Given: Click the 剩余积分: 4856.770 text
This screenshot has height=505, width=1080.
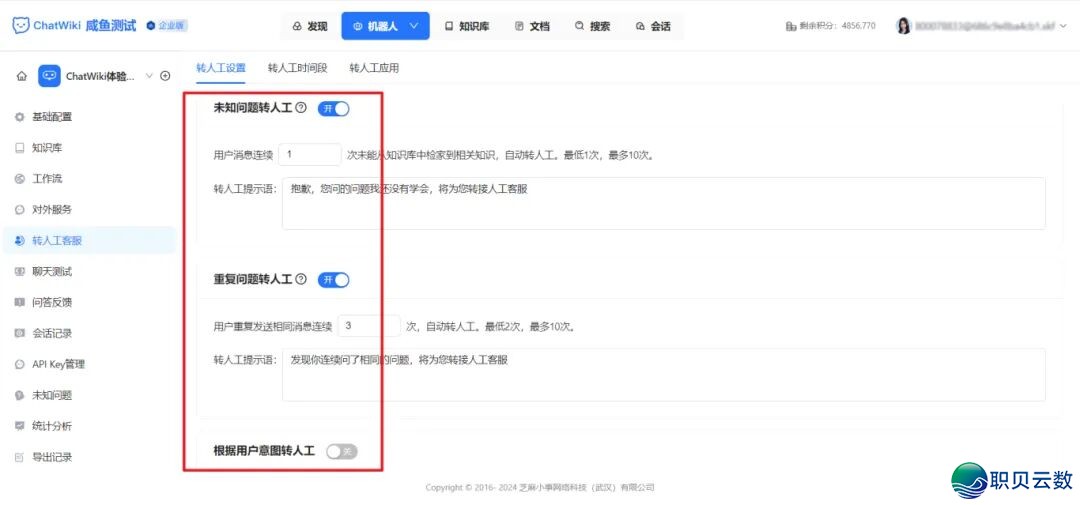Looking at the screenshot, I should [x=837, y=26].
